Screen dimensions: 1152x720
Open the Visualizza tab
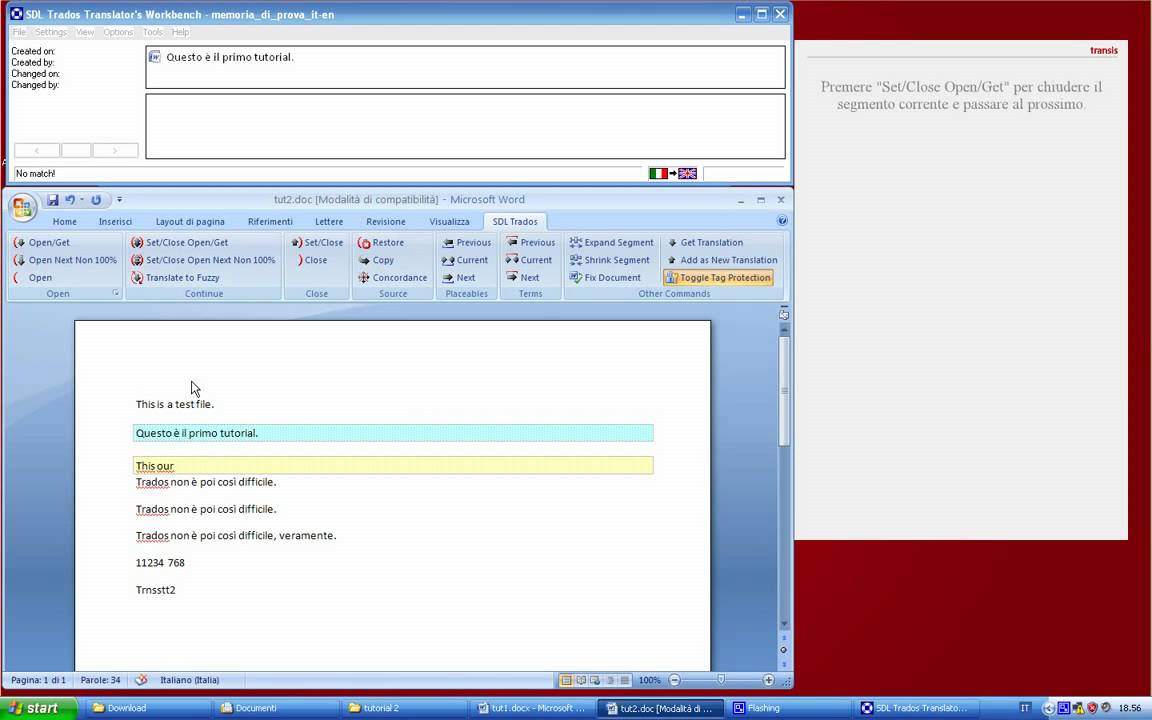[450, 222]
